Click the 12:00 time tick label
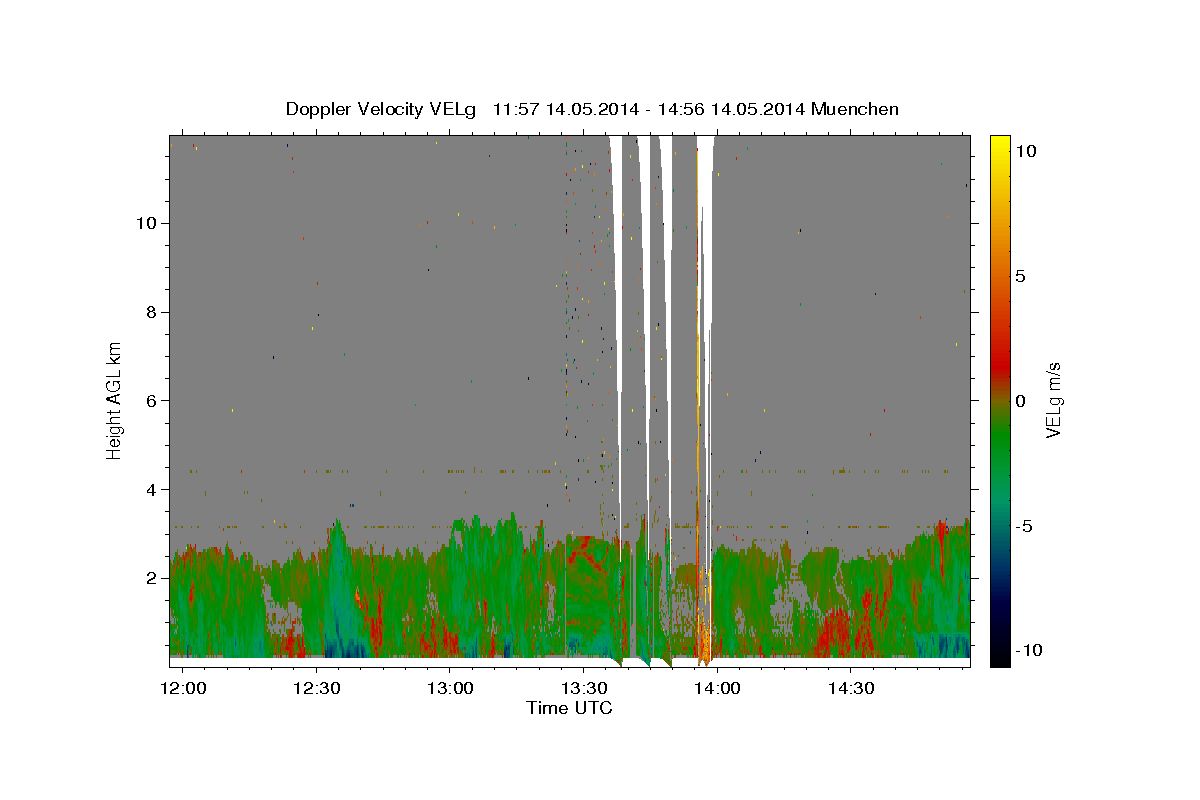The image size is (1200, 800). (184, 688)
